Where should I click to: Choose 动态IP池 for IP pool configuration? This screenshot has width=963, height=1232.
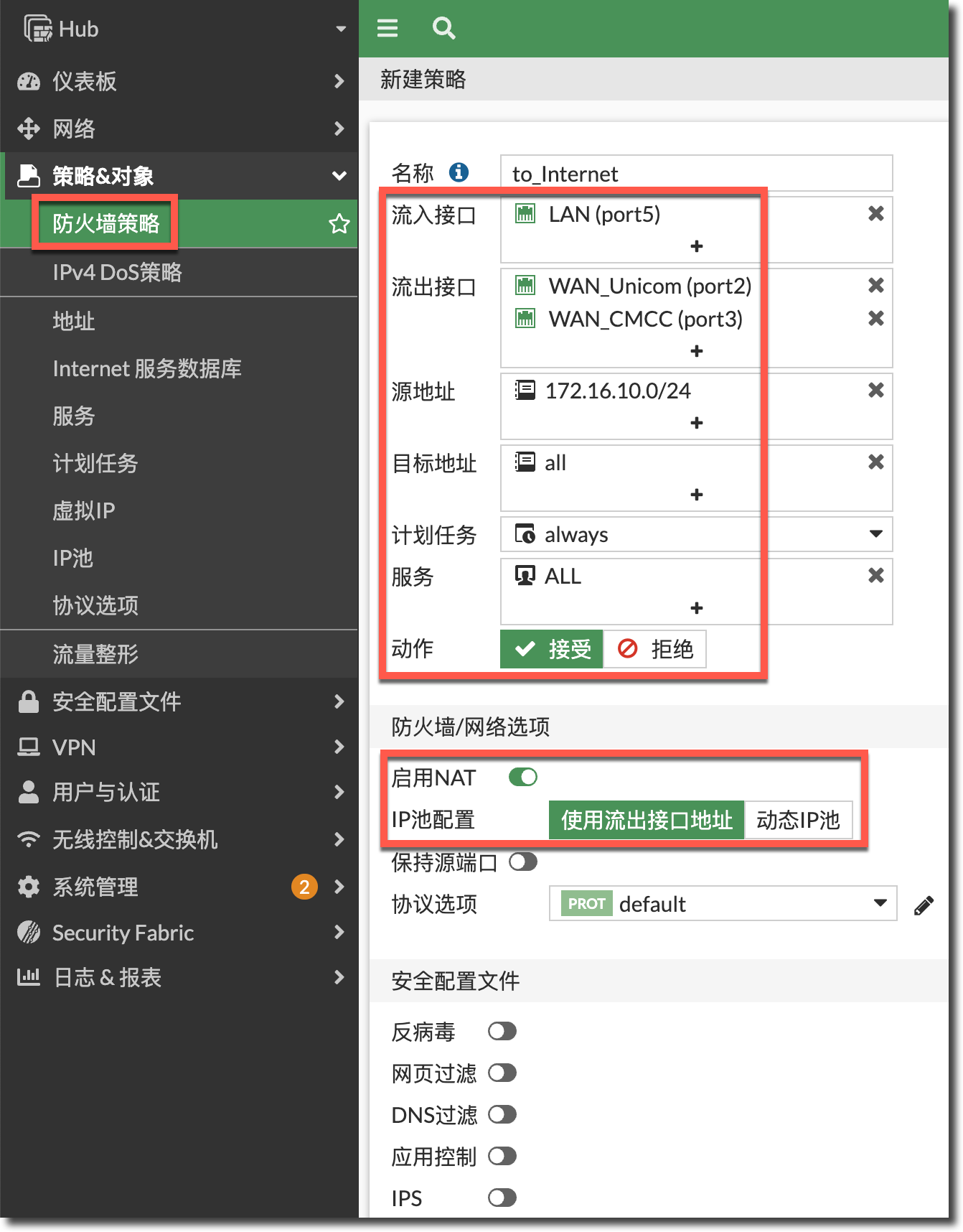798,820
